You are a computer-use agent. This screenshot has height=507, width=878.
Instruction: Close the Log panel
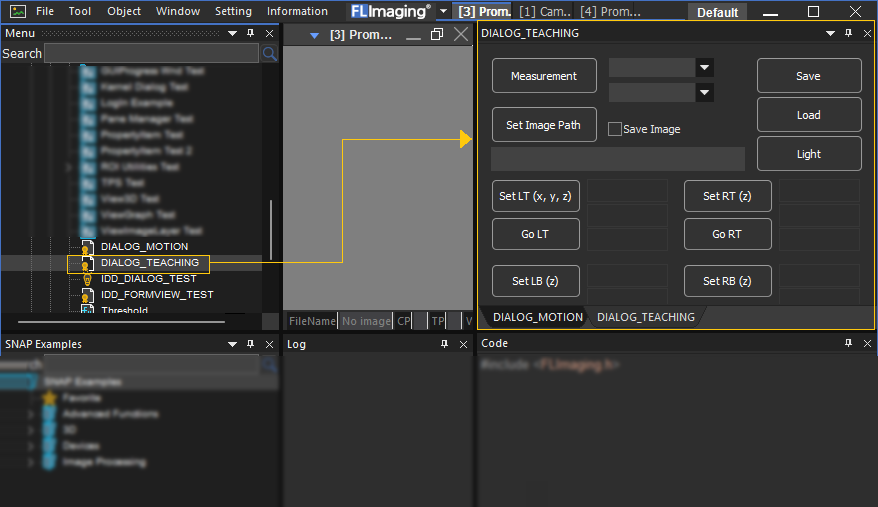(x=463, y=344)
